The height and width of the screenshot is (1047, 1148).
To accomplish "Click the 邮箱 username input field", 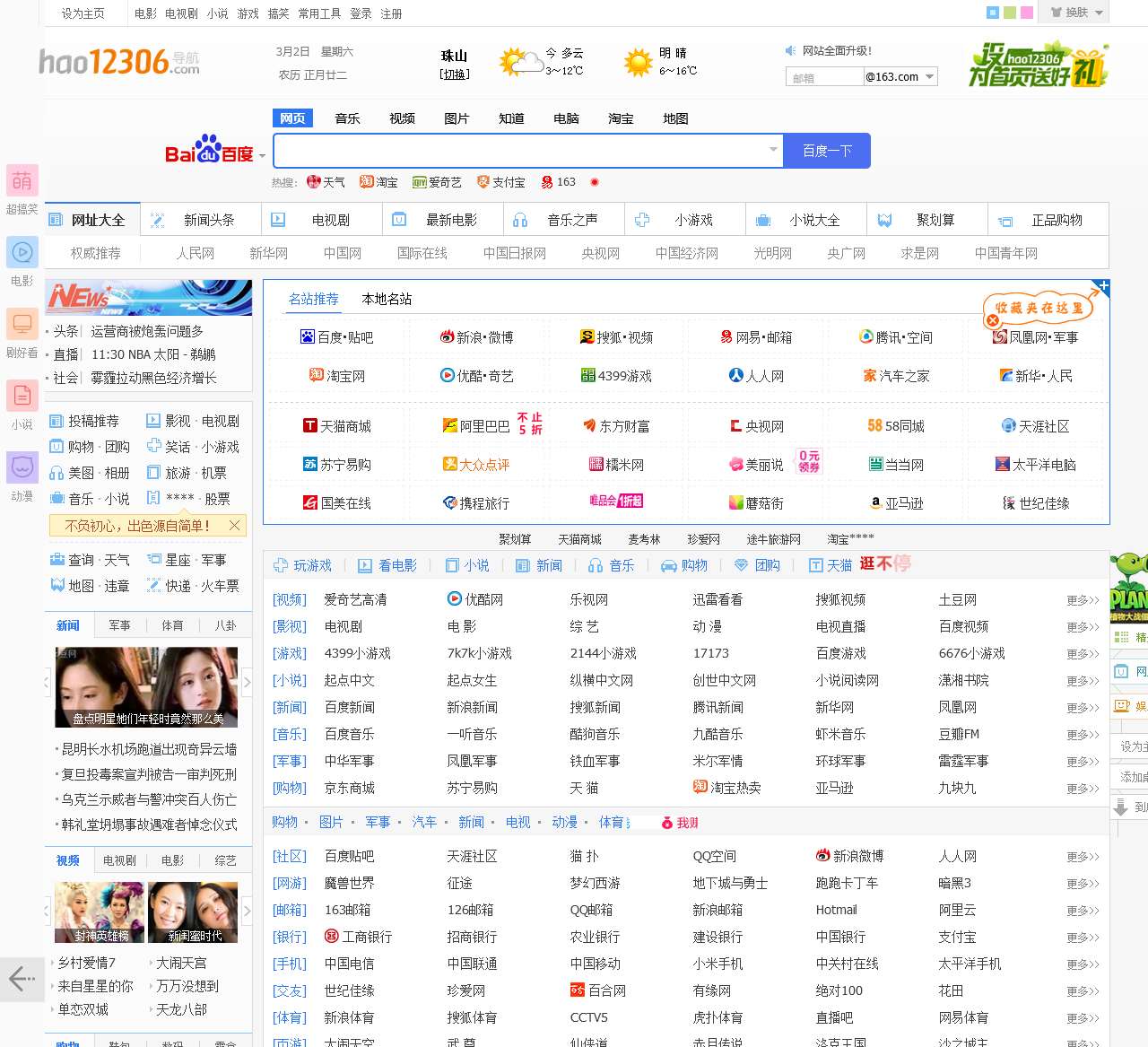I will pyautogui.click(x=824, y=77).
